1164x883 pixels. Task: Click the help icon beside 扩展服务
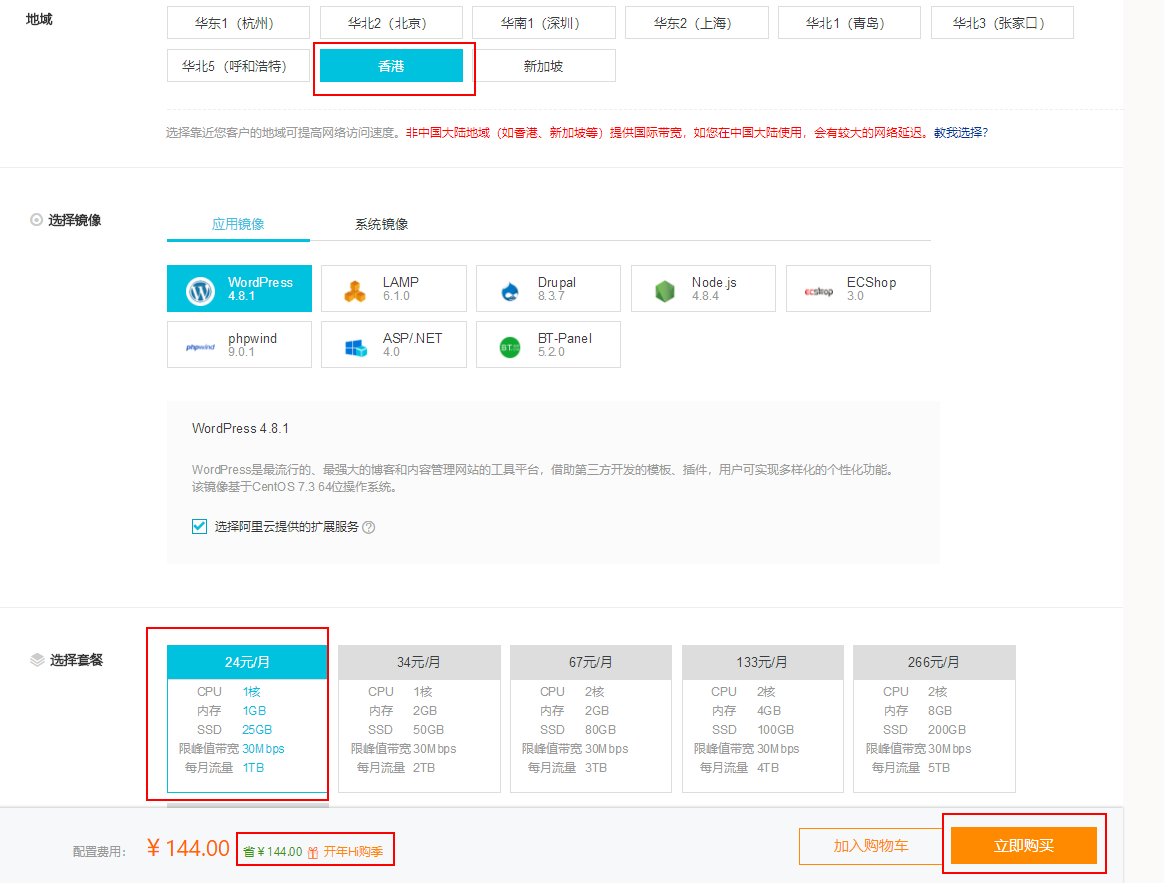click(x=369, y=527)
